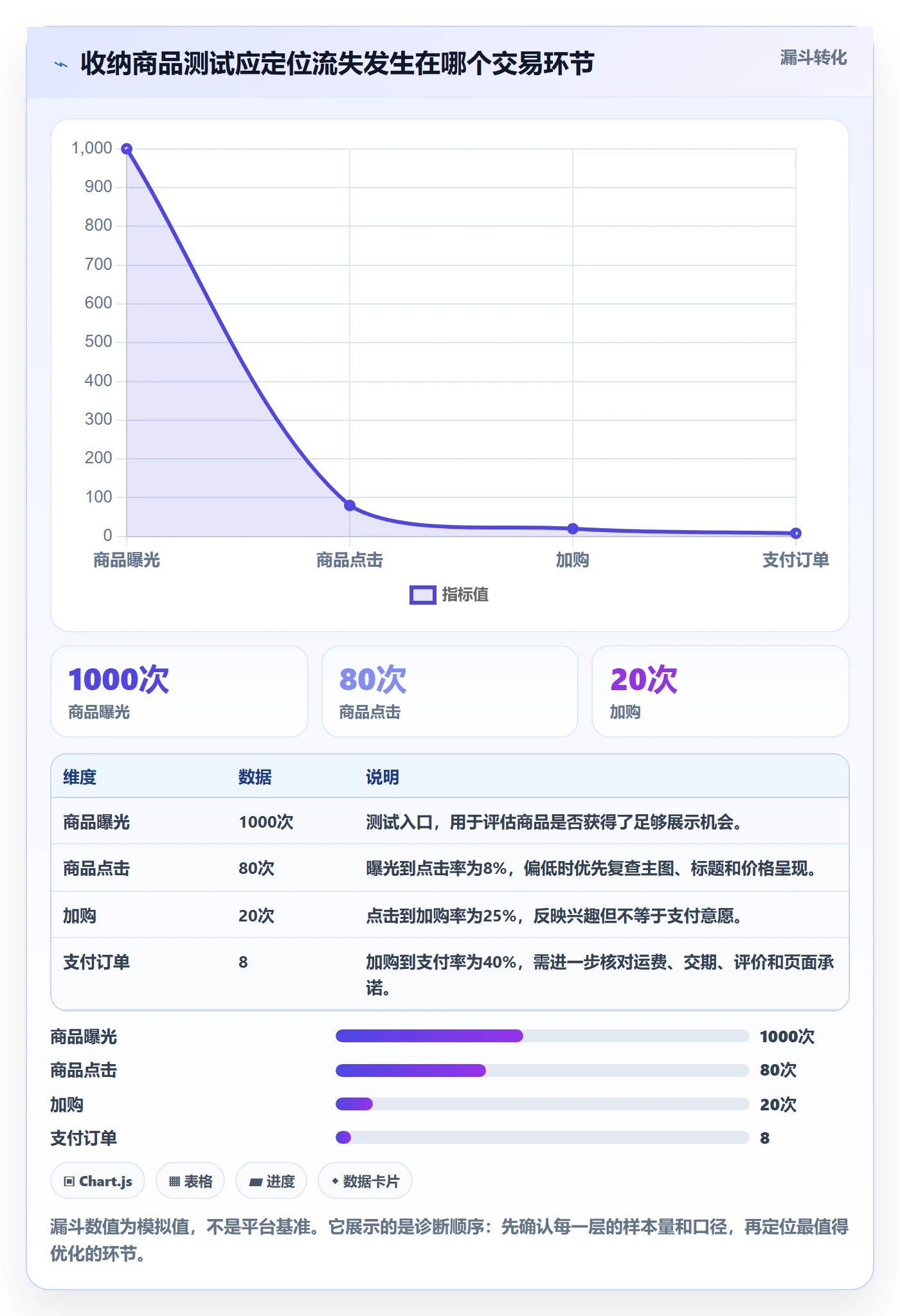This screenshot has height=1316, width=900.
Task: Click the 1,000 y-axis label
Action: pos(92,148)
